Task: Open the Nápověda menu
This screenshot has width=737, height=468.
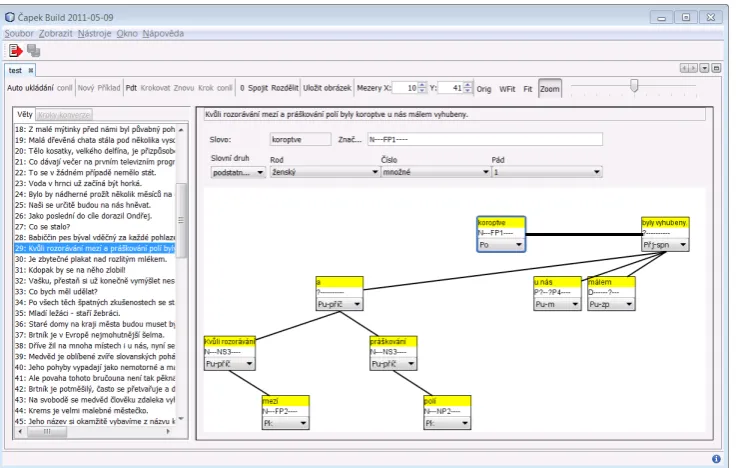Action: 163,33
